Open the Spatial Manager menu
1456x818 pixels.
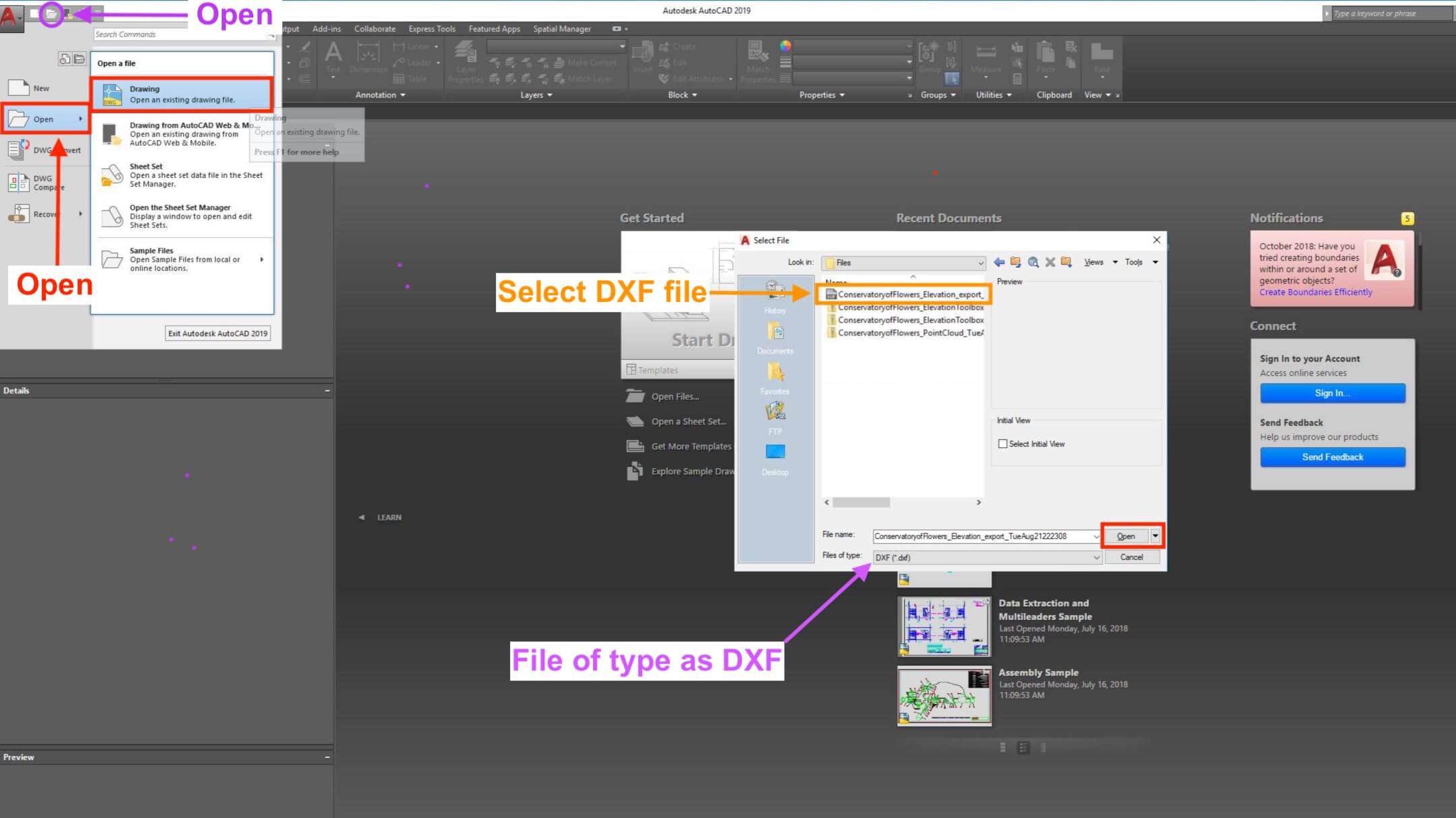click(561, 28)
